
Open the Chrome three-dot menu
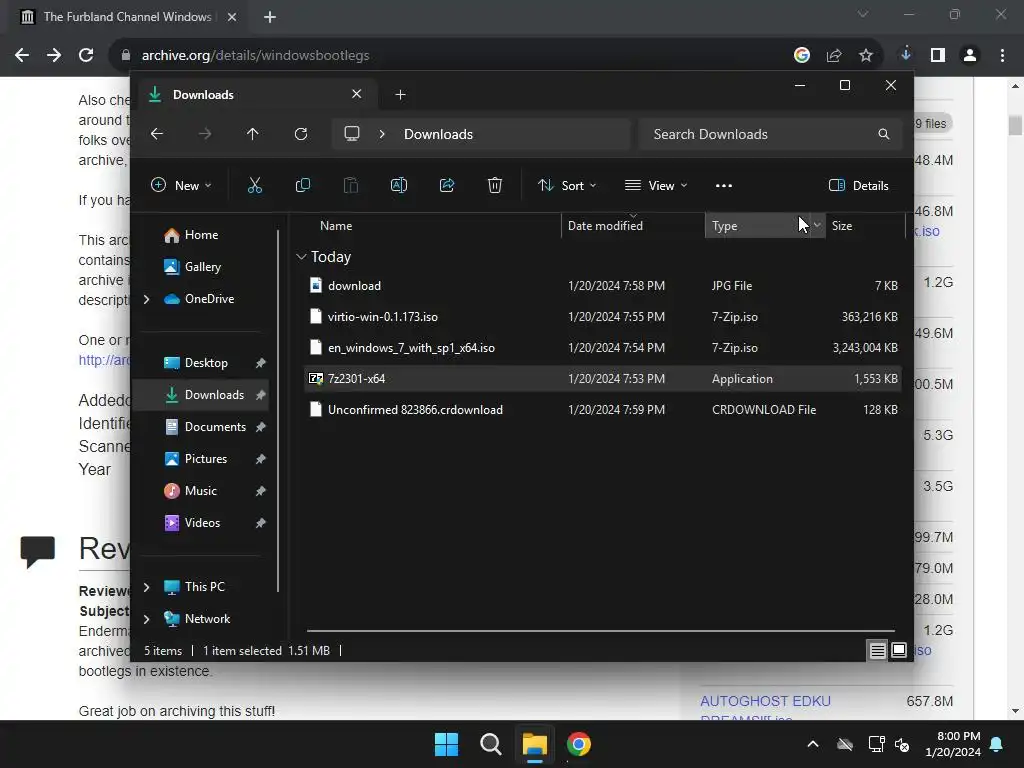(1002, 56)
